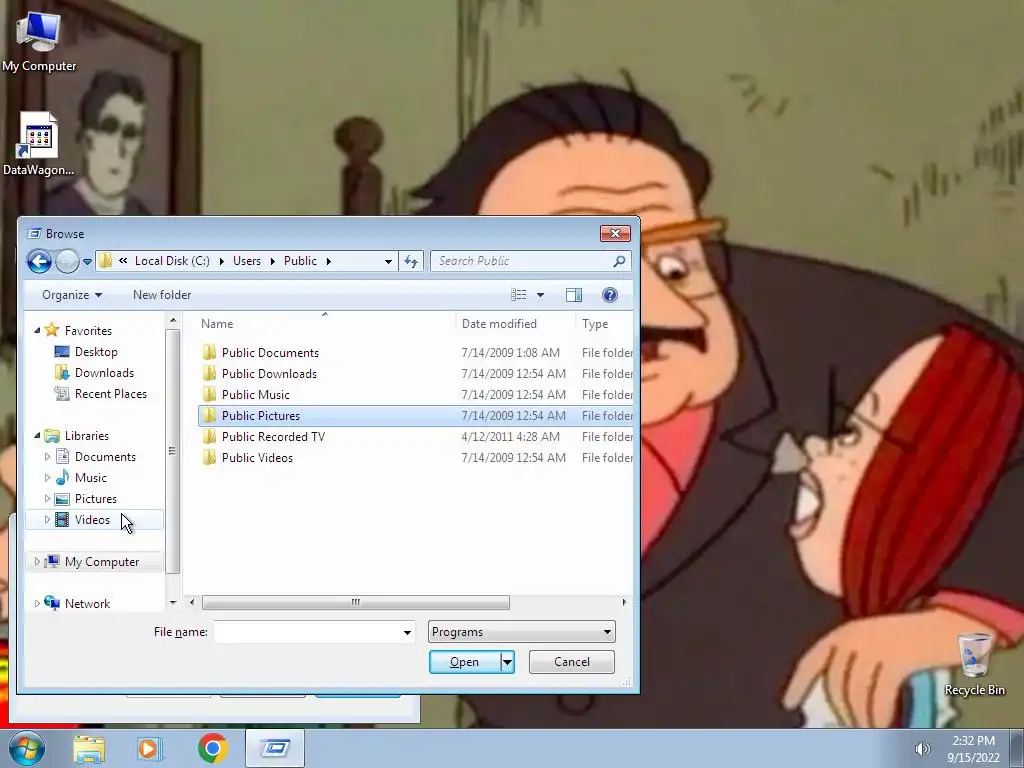Select Network in the navigation pane
The height and width of the screenshot is (768, 1024).
click(x=87, y=603)
